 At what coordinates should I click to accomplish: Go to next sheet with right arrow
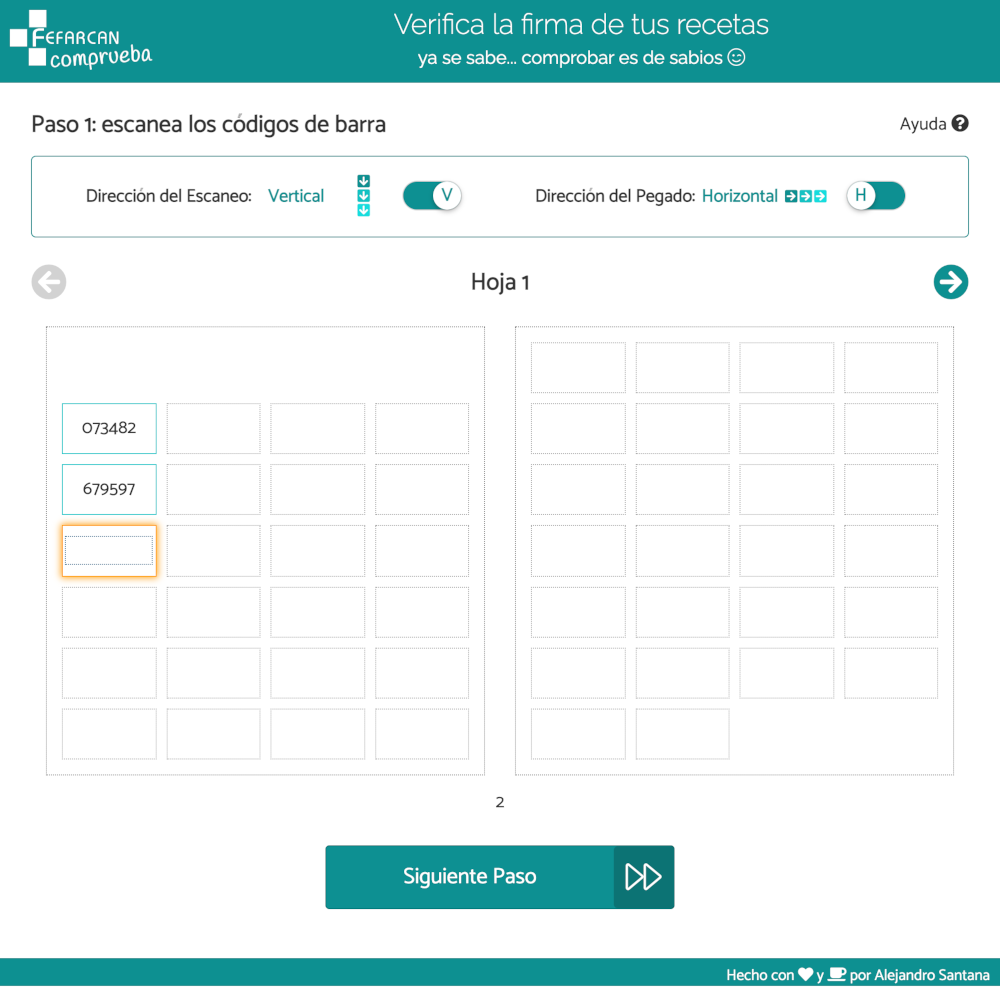pyautogui.click(x=950, y=283)
